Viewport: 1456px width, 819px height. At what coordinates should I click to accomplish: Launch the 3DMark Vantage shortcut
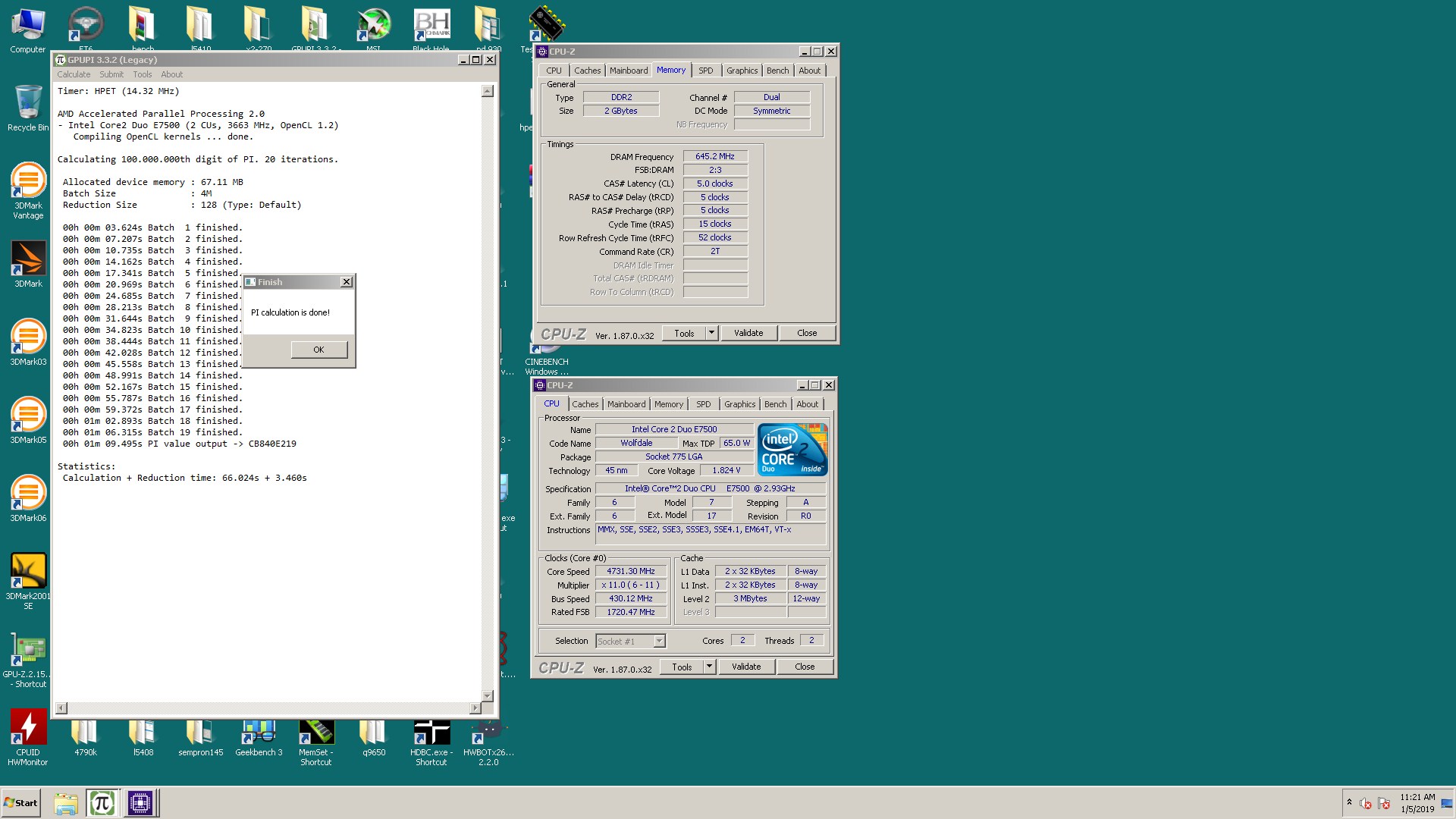(x=28, y=191)
